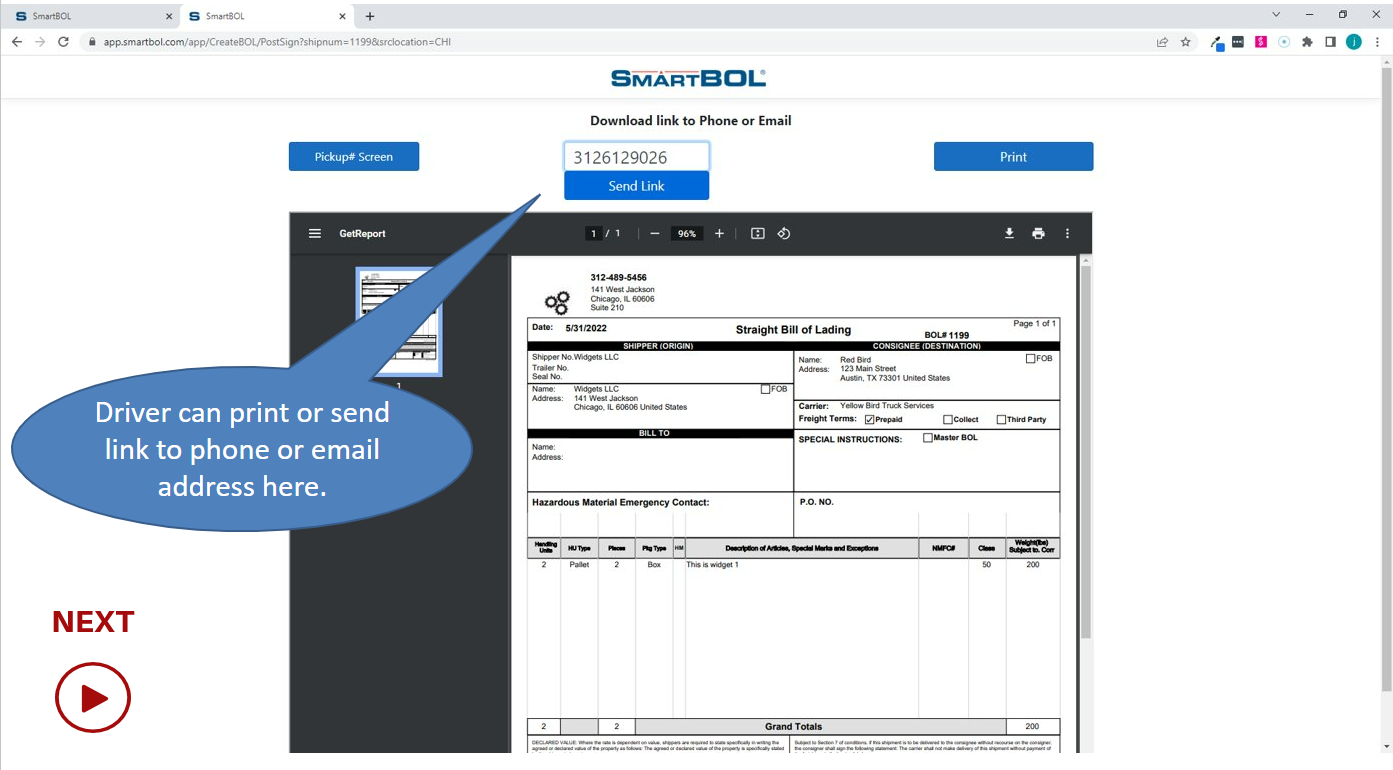The height and width of the screenshot is (770, 1393).
Task: Open the Chrome three-dot menu
Action: (1377, 42)
